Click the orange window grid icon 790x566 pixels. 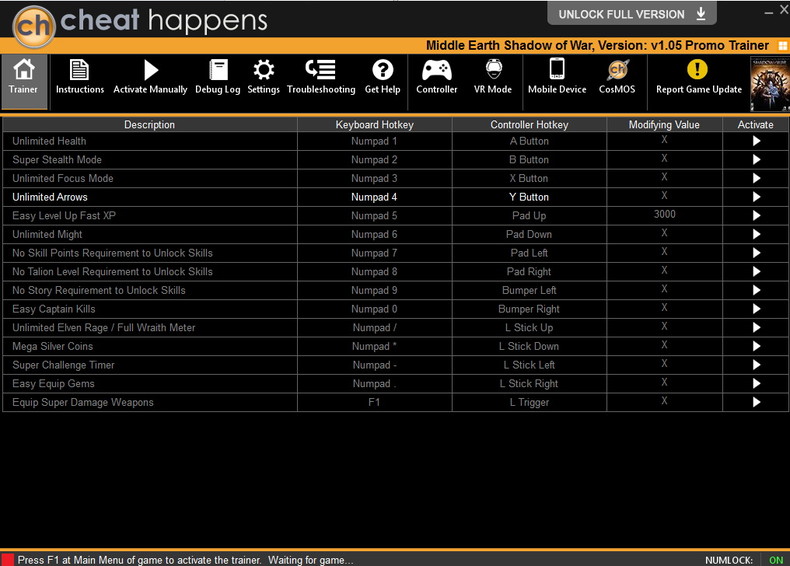[x=782, y=46]
